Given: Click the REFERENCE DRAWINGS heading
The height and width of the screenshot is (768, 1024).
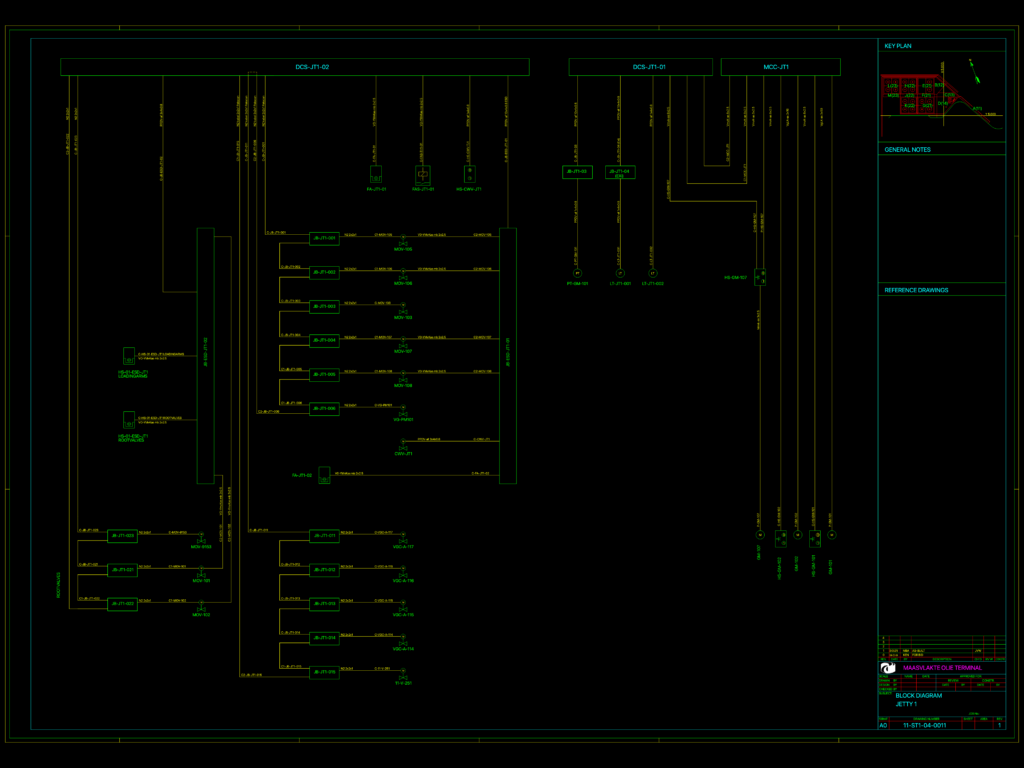Looking at the screenshot, I should [916, 290].
